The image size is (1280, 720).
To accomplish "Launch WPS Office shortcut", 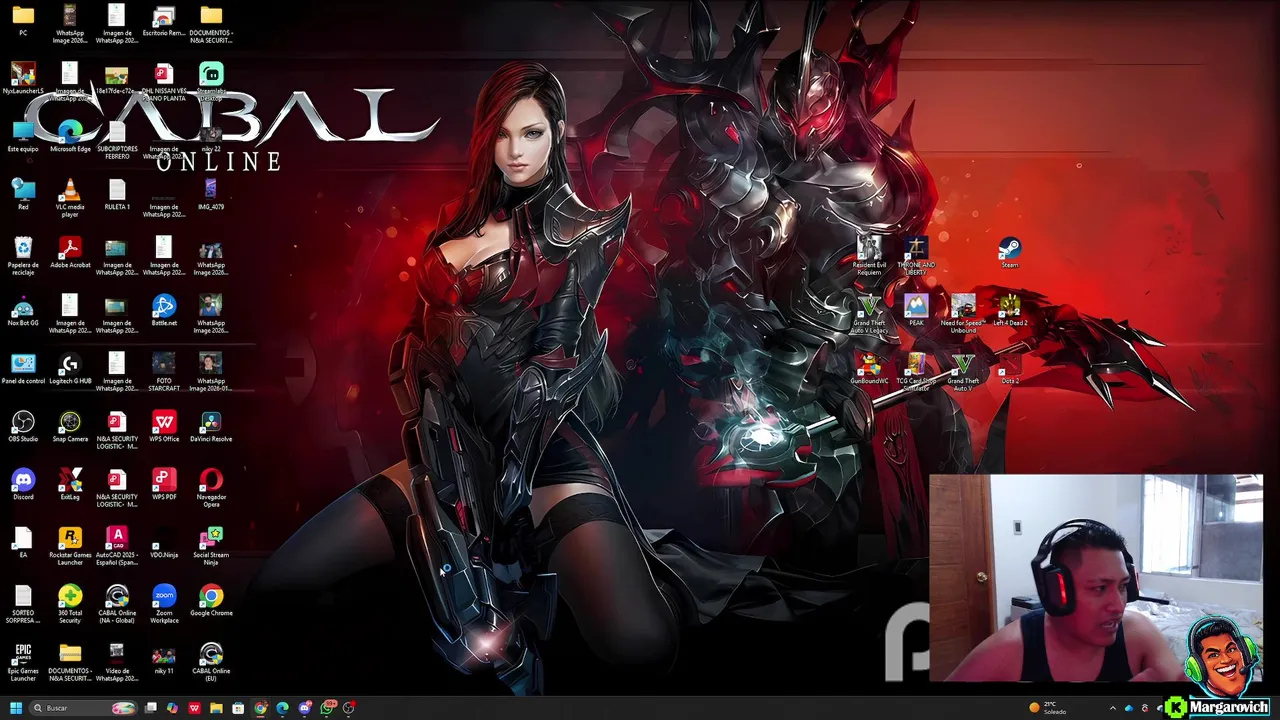I will pyautogui.click(x=164, y=426).
